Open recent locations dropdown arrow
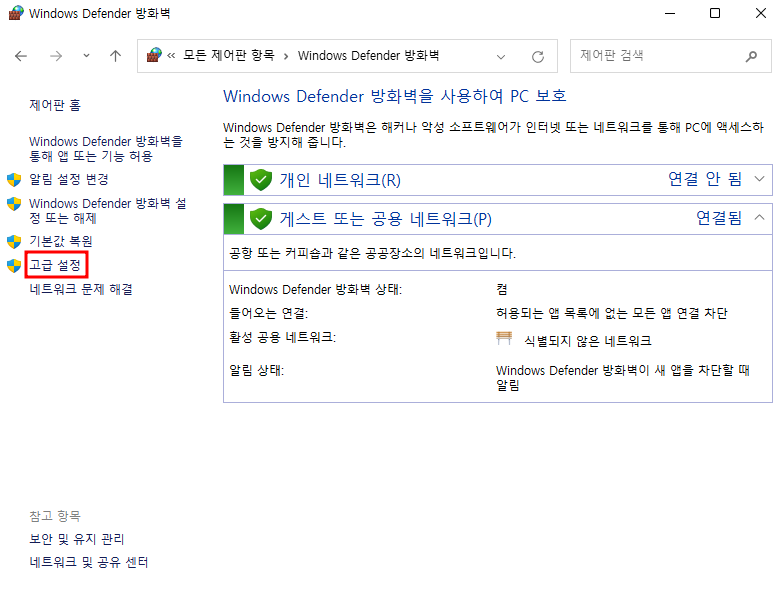 coord(86,56)
